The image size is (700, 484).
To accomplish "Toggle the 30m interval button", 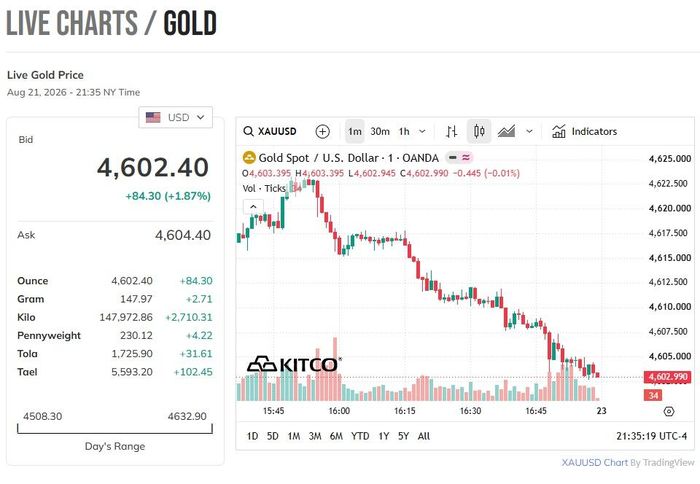I will tap(380, 131).
